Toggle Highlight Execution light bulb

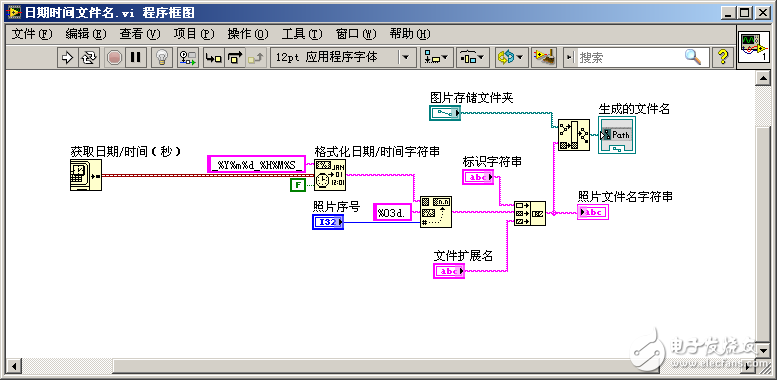click(x=161, y=57)
